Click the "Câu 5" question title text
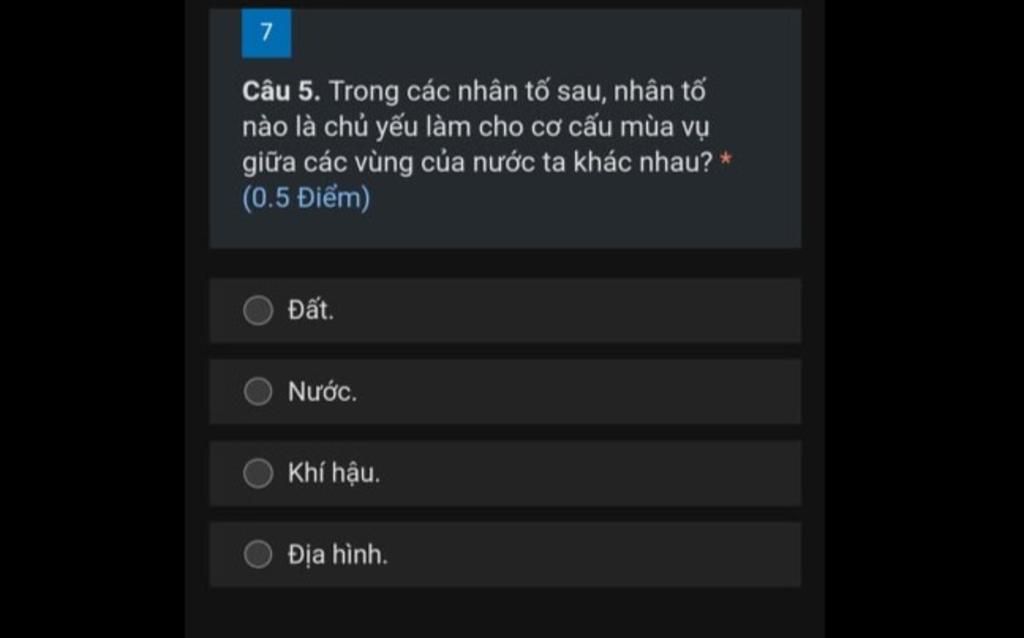The width and height of the screenshot is (1024, 638). 282,91
